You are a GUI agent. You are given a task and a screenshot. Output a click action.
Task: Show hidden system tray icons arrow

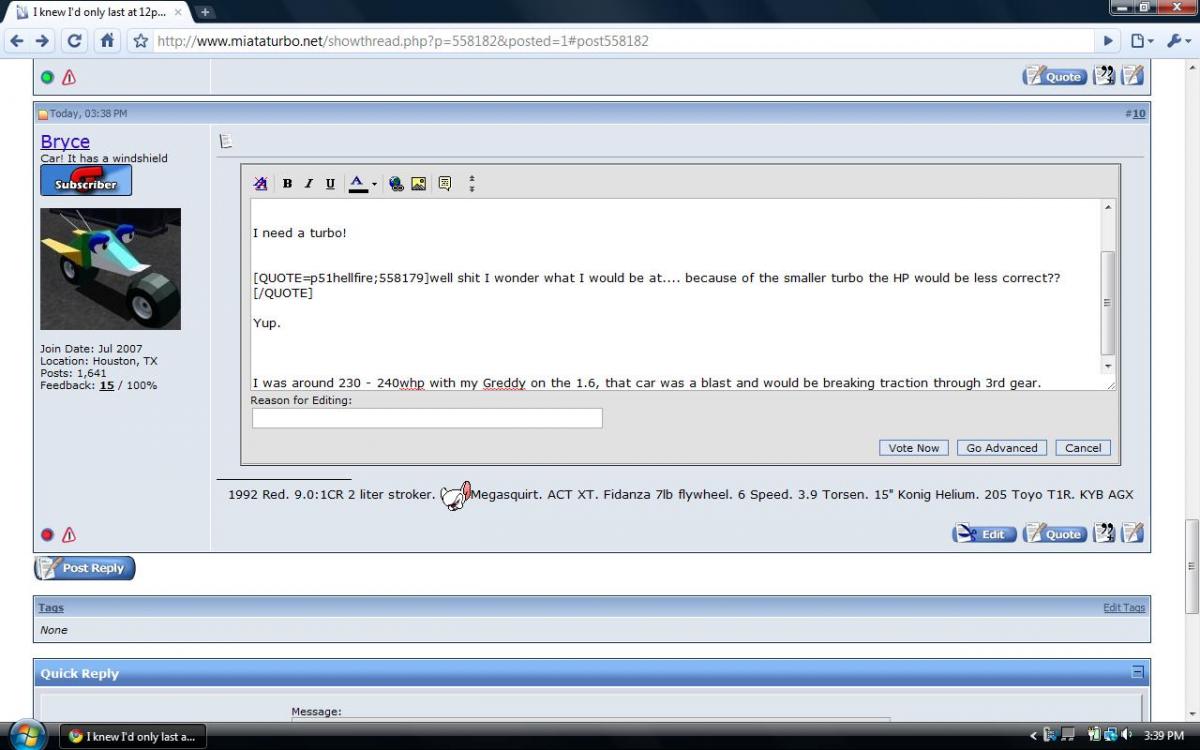(x=1033, y=736)
